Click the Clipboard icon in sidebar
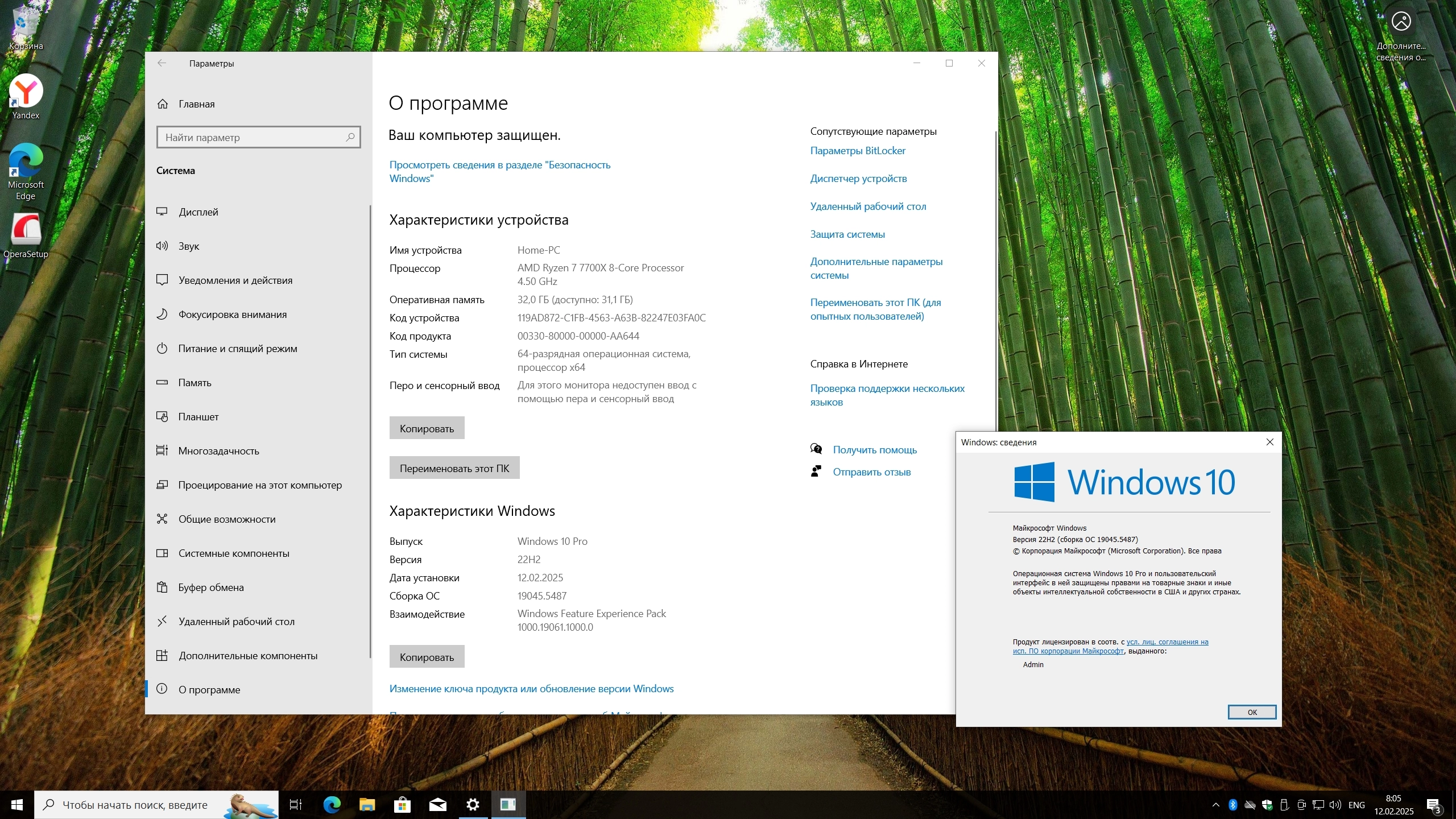Image resolution: width=1456 pixels, height=819 pixels. click(x=162, y=587)
